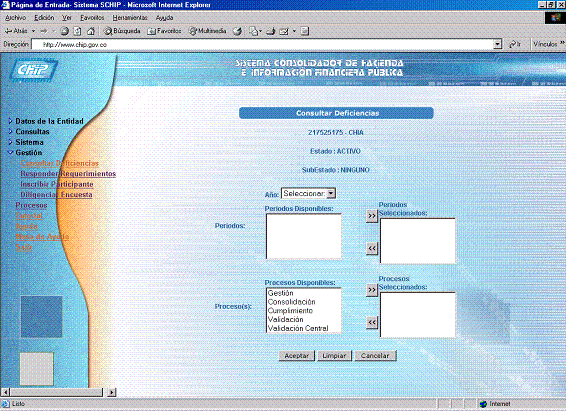Click the Aceptar button
The width and height of the screenshot is (566, 411).
(x=297, y=356)
